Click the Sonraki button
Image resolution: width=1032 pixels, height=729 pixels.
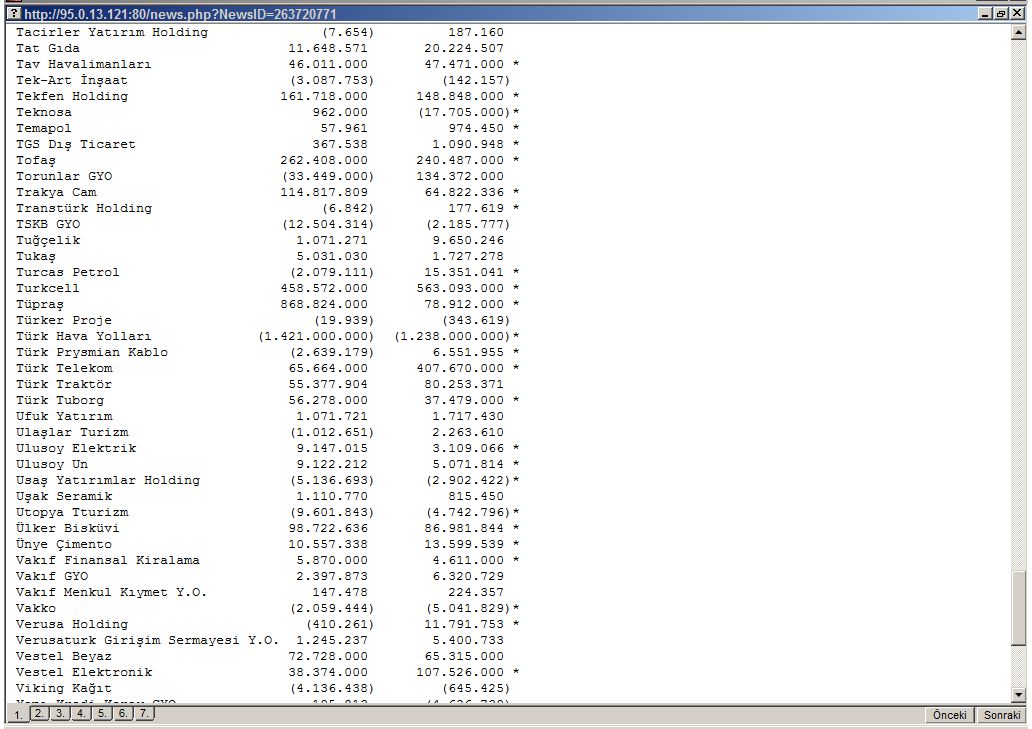1002,715
